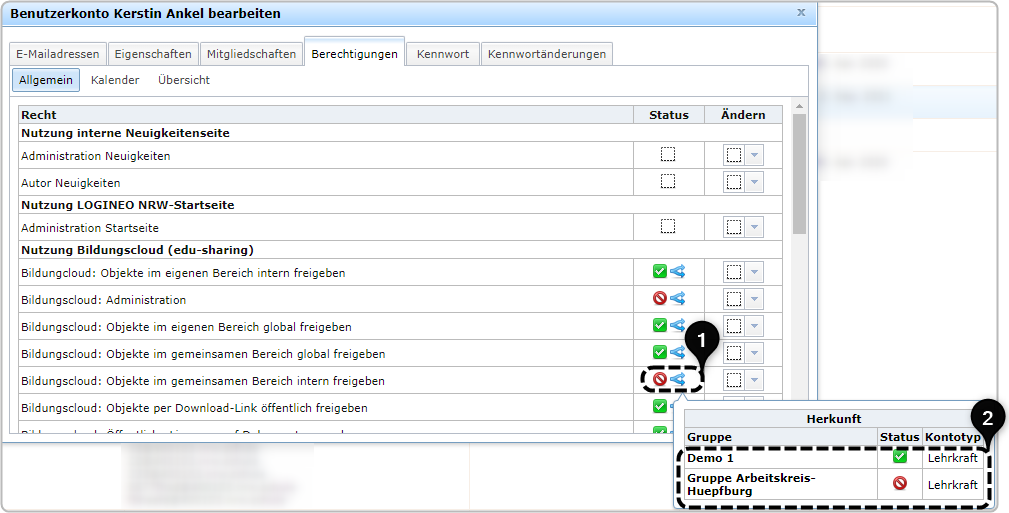Image resolution: width=1009 pixels, height=513 pixels.
Task: Click red denied icon for Bildungscloud: Administration
Action: click(x=659, y=299)
